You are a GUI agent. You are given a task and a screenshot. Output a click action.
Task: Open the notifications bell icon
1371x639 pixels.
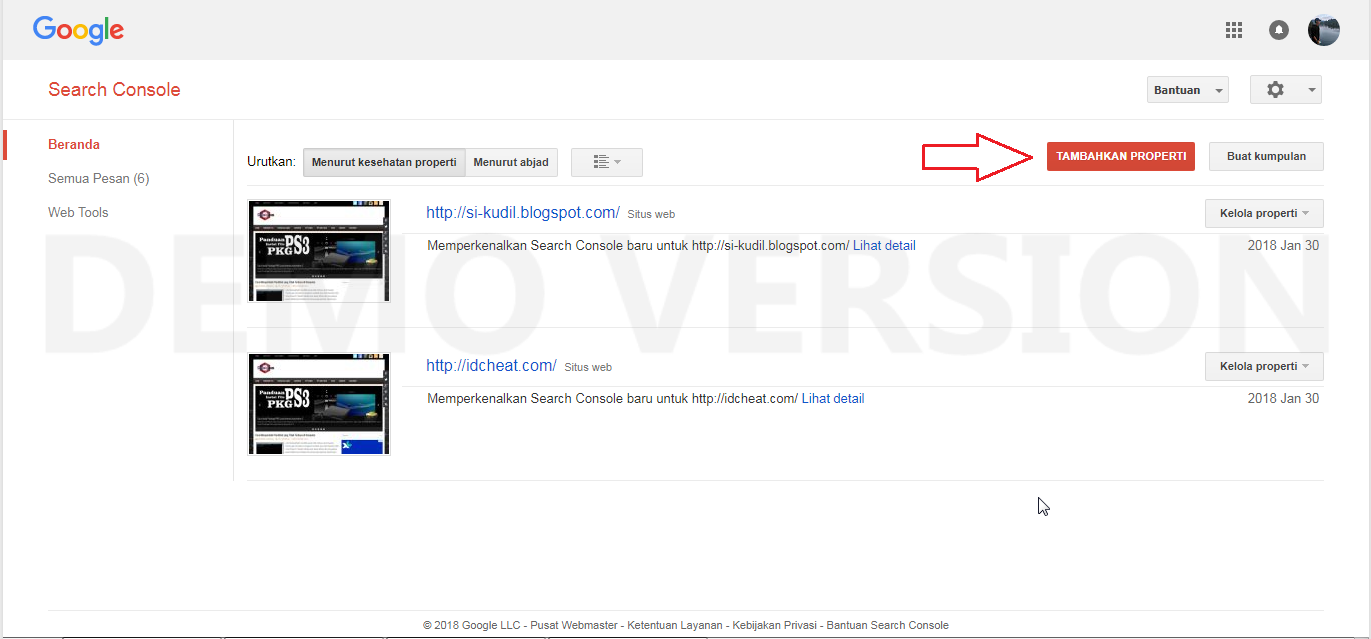coord(1279,30)
